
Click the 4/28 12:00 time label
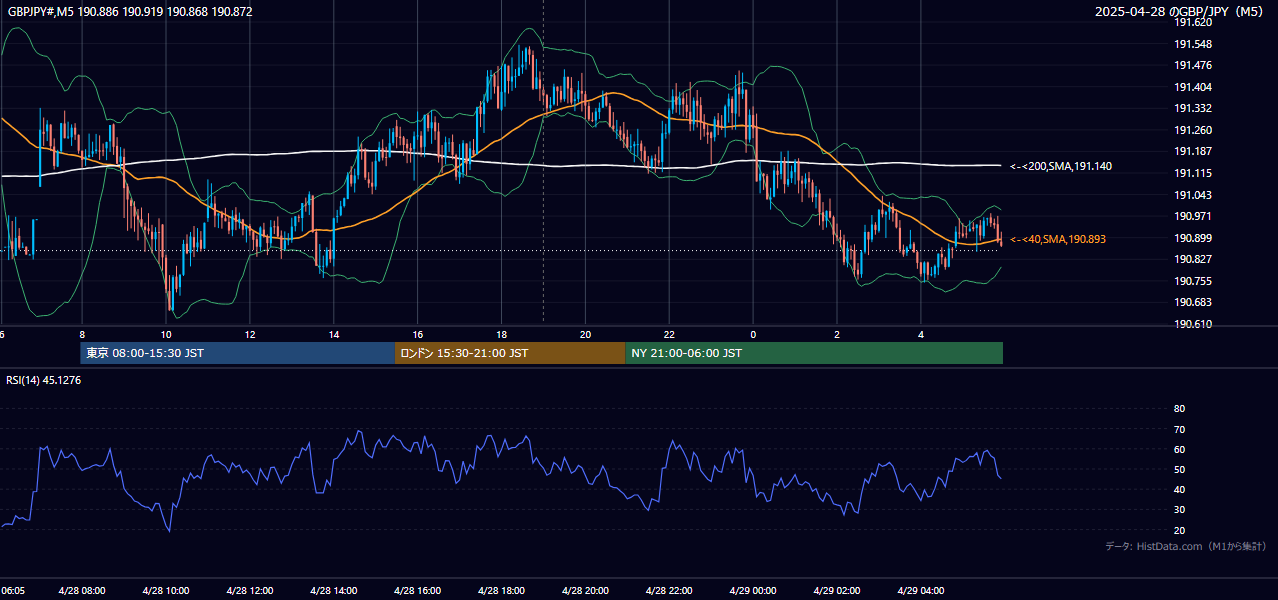tap(250, 591)
